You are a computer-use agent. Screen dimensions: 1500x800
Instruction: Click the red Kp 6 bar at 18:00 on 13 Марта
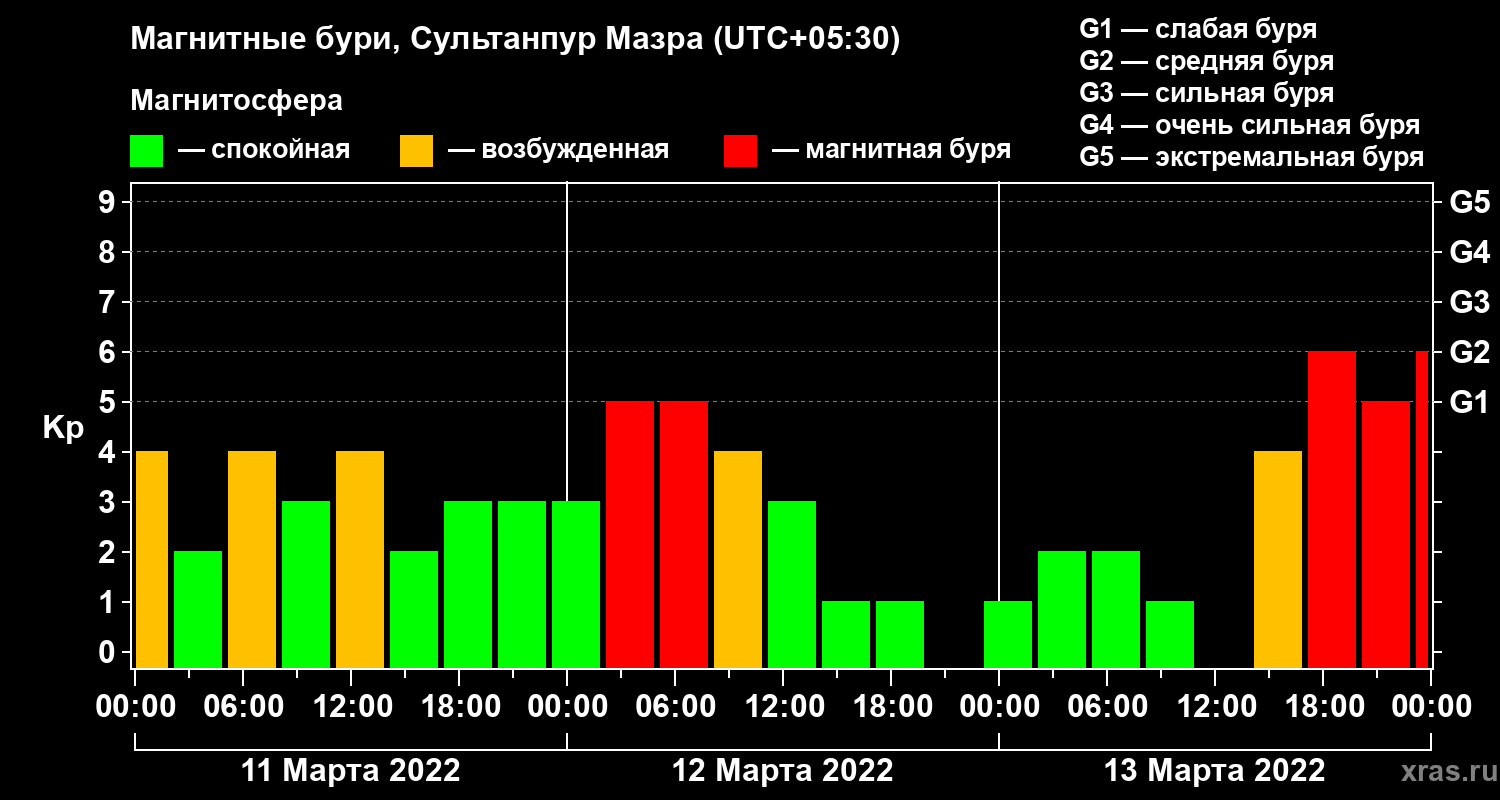(1332, 510)
